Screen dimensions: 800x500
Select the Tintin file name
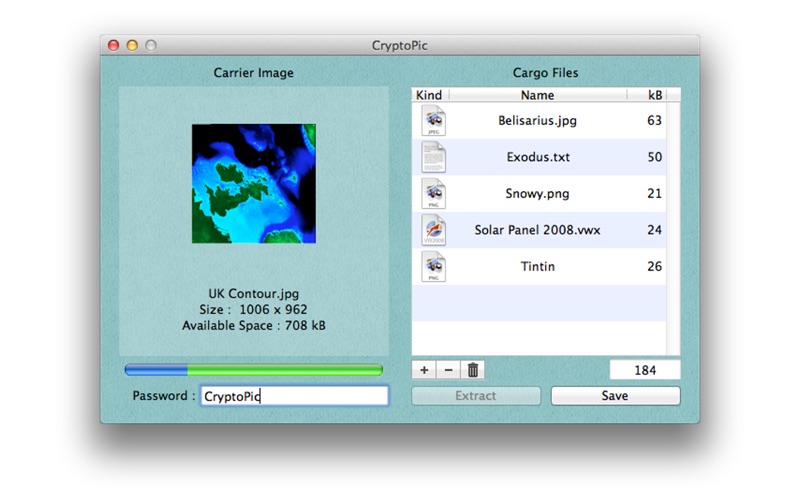[538, 267]
